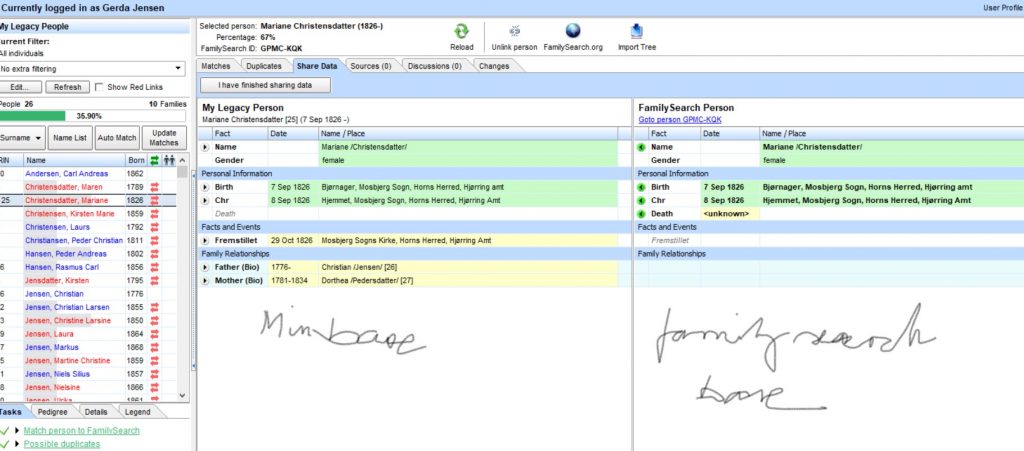
Task: Sort by Born column header
Action: click(x=136, y=160)
